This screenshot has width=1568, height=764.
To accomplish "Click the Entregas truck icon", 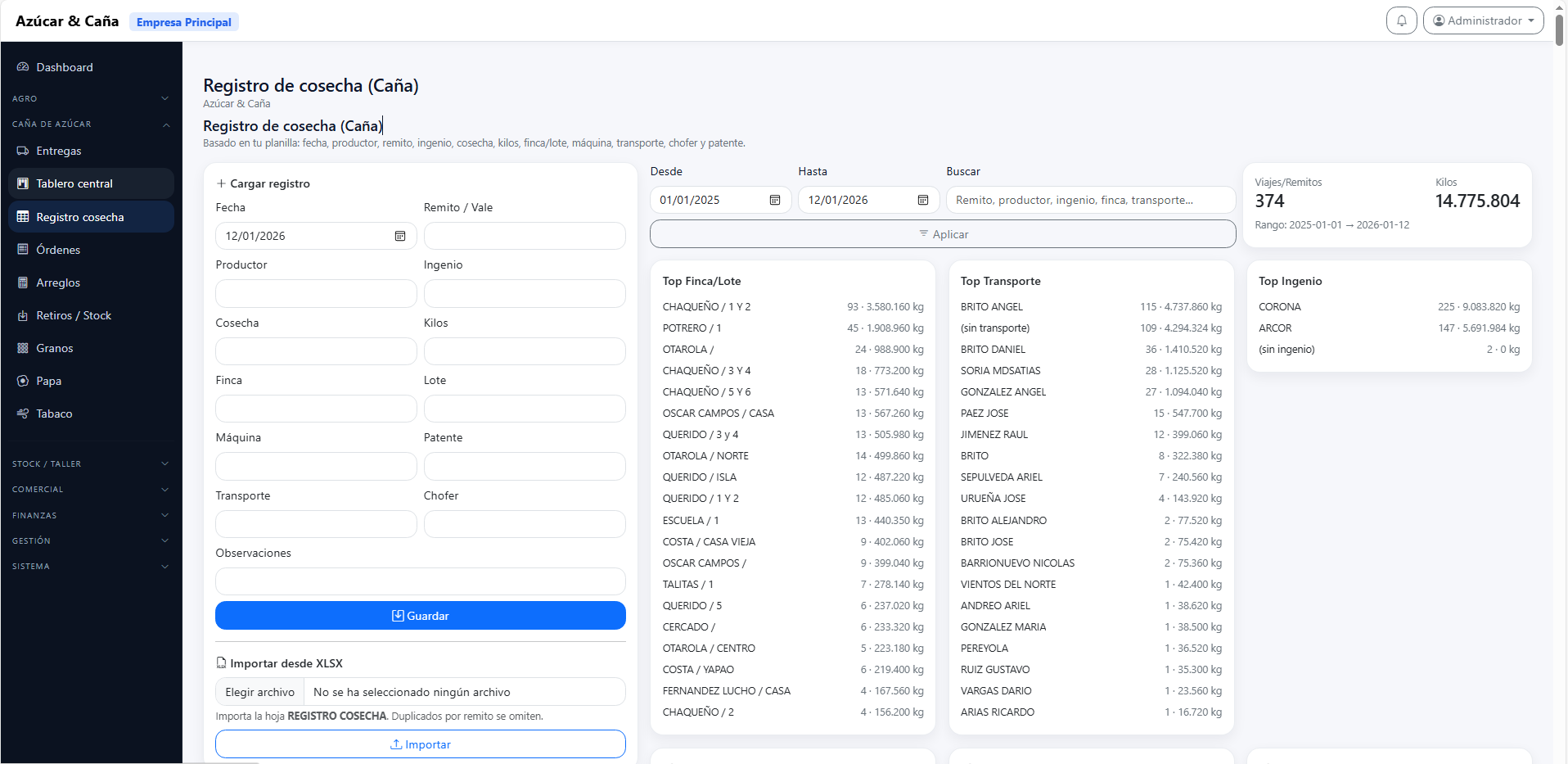I will (23, 151).
